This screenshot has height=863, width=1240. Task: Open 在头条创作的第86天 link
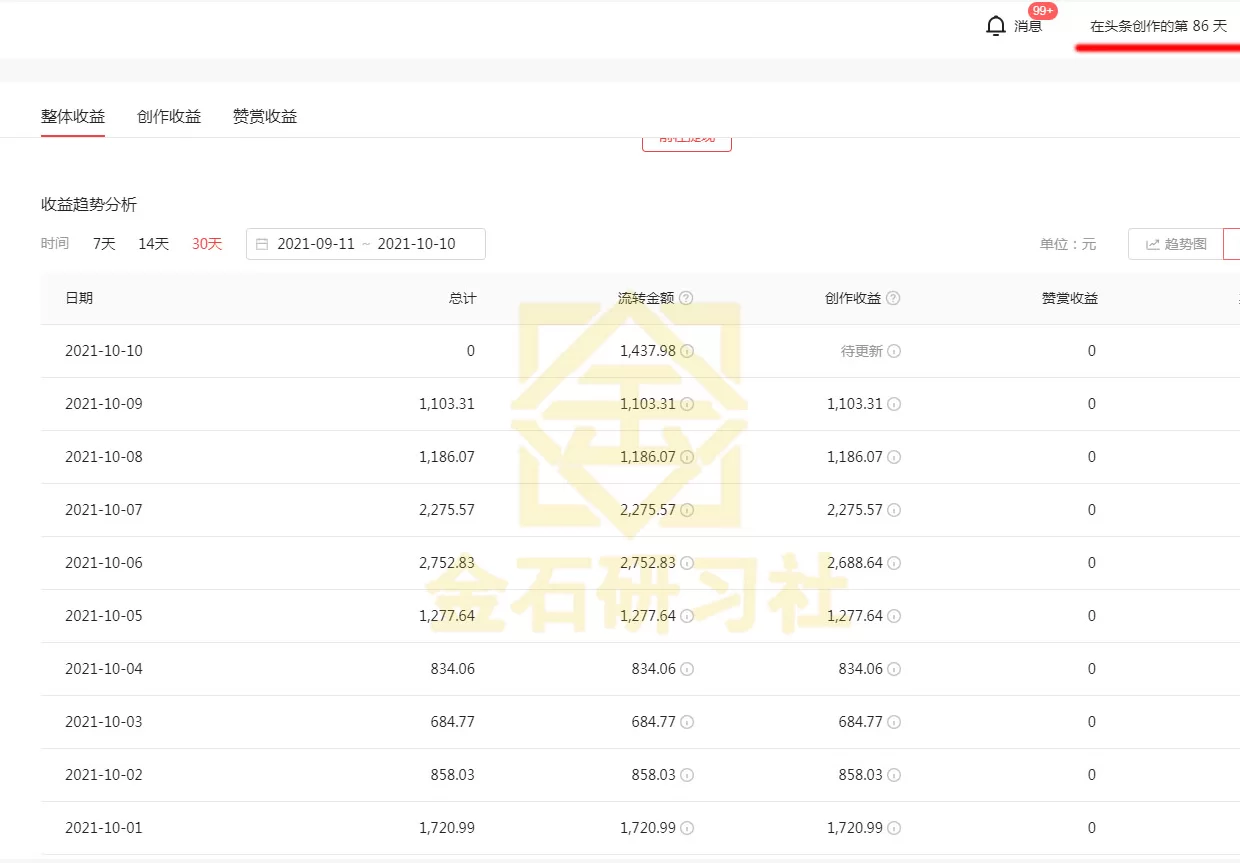pos(1160,26)
